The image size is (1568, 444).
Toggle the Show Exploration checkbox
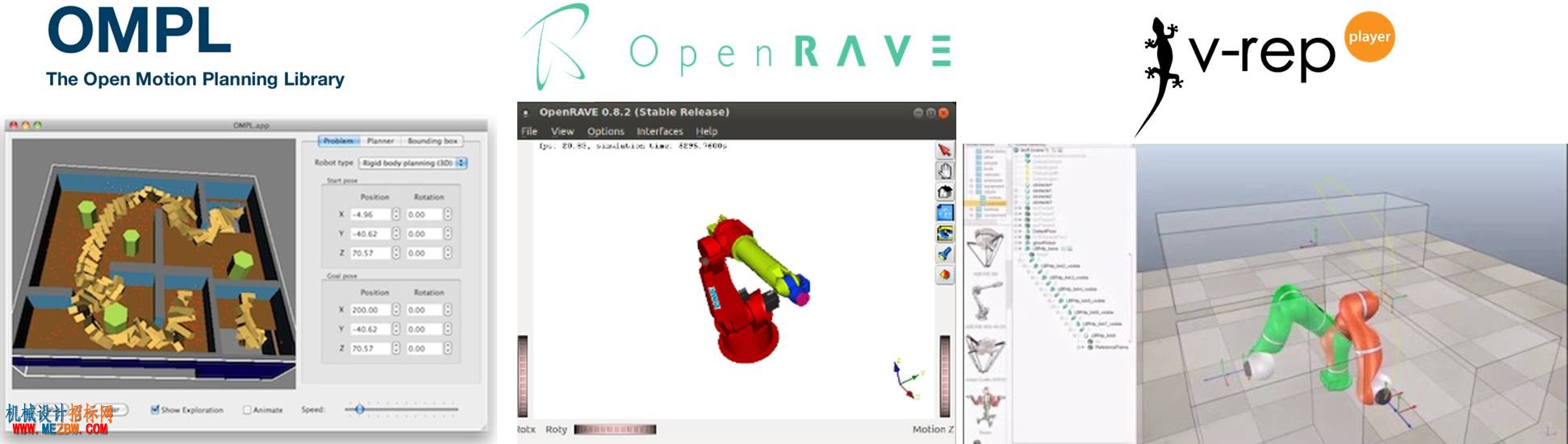[155, 409]
